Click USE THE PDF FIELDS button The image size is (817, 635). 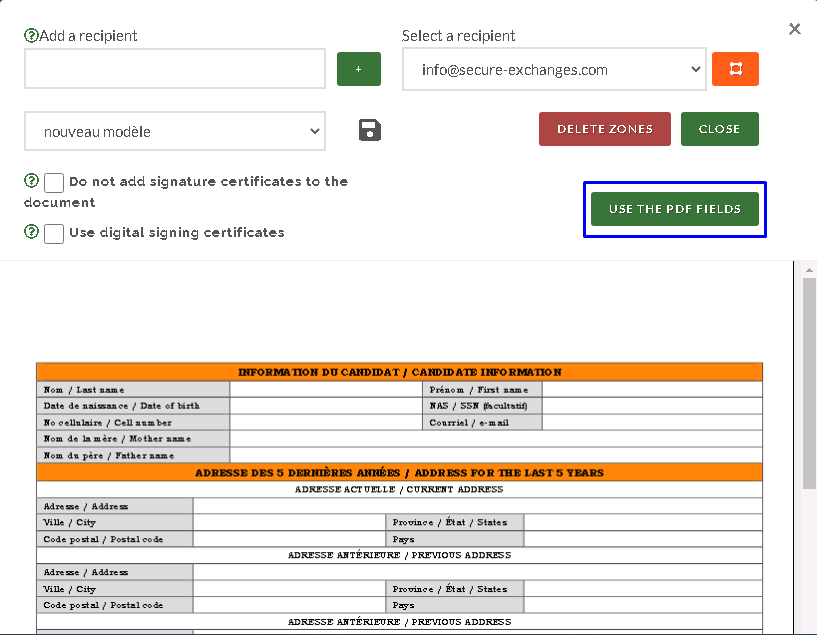675,209
